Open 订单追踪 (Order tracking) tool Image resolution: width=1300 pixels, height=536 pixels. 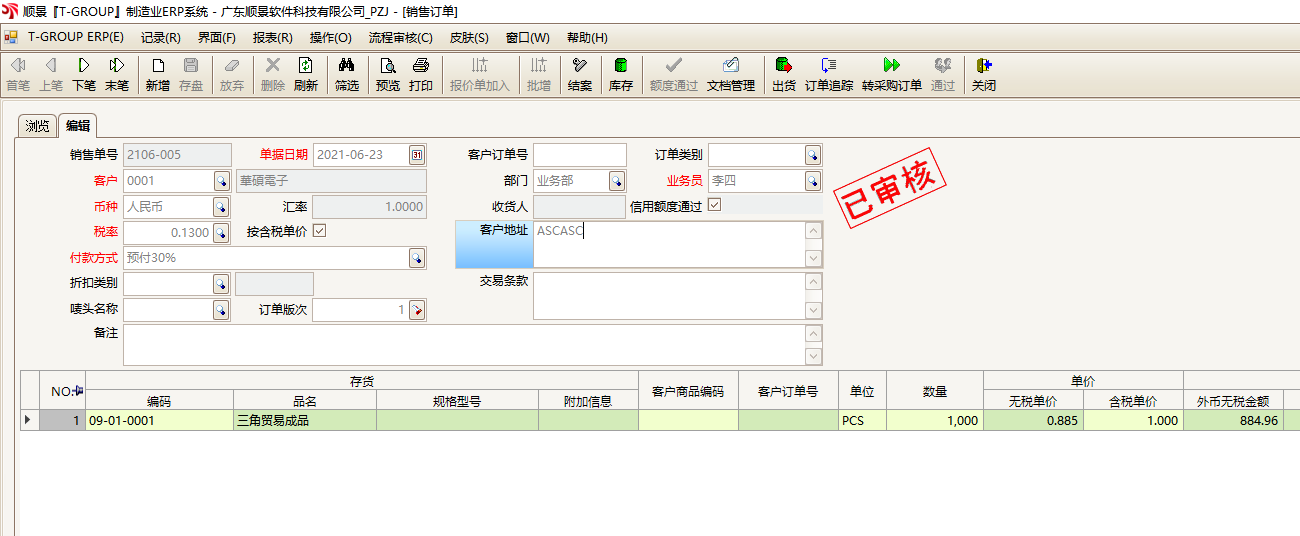pyautogui.click(x=829, y=74)
